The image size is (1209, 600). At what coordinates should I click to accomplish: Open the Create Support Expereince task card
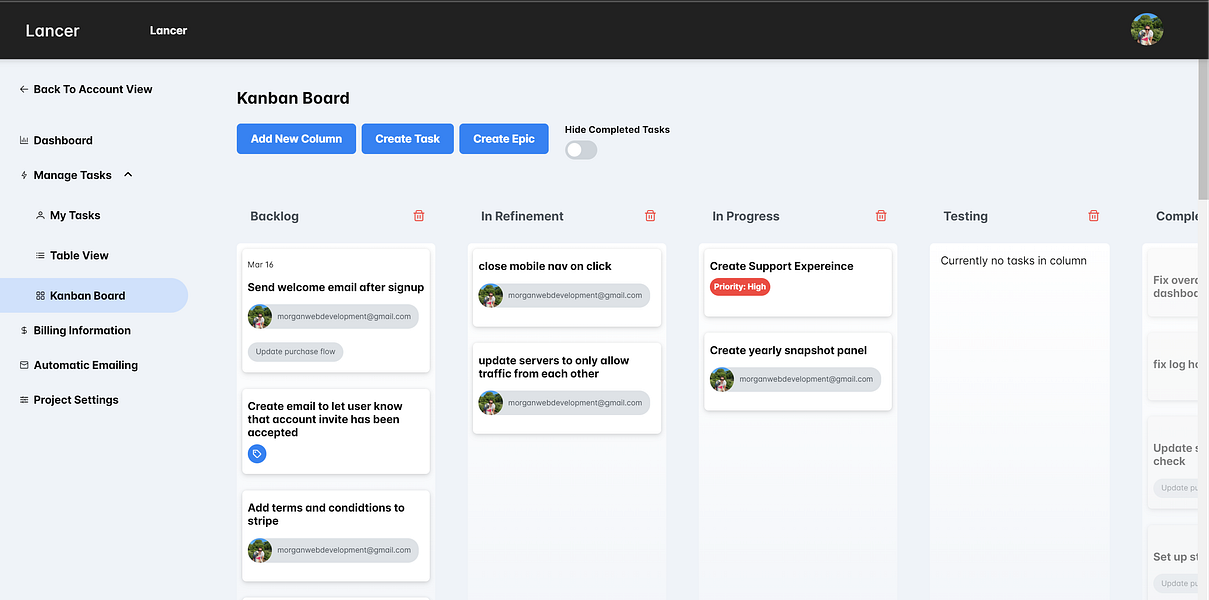(797, 283)
